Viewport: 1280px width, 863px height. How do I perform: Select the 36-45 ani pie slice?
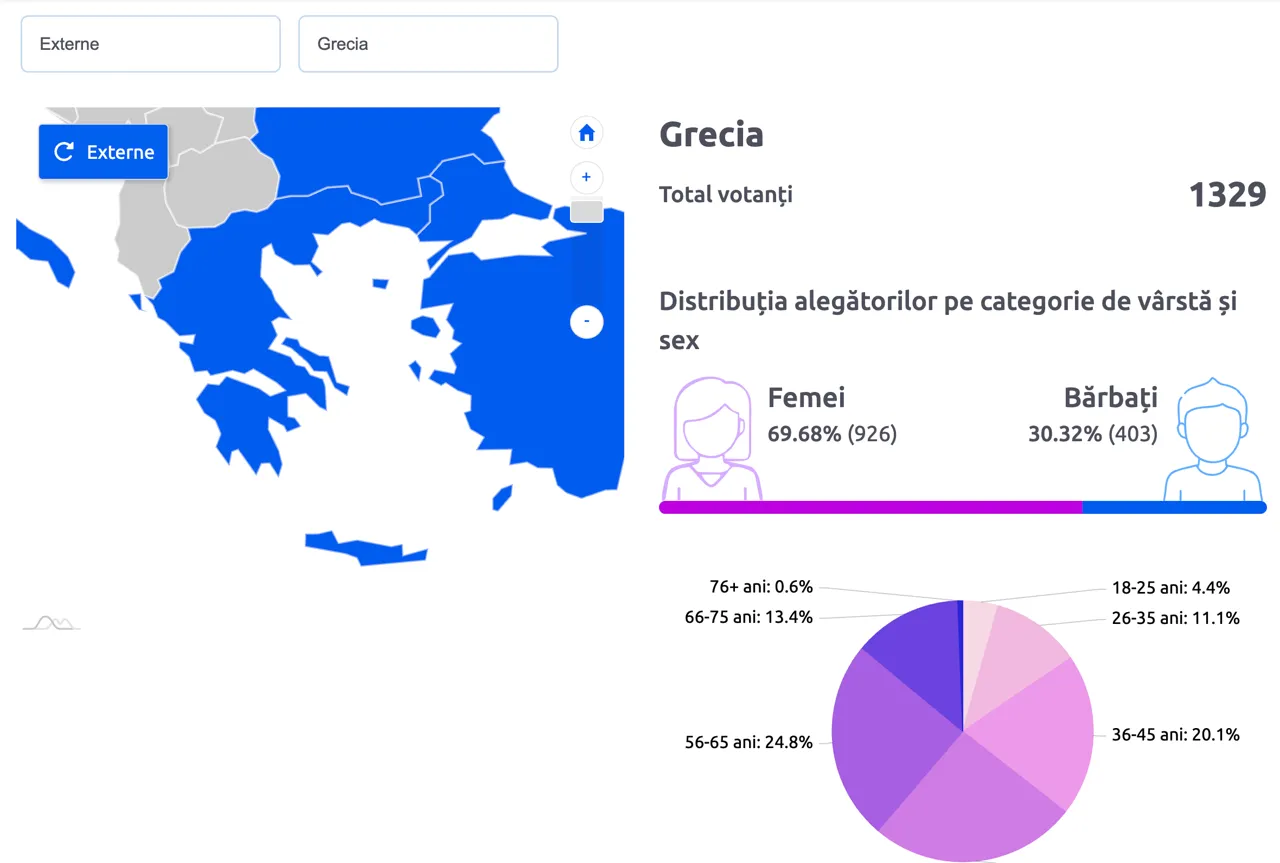tap(1040, 730)
